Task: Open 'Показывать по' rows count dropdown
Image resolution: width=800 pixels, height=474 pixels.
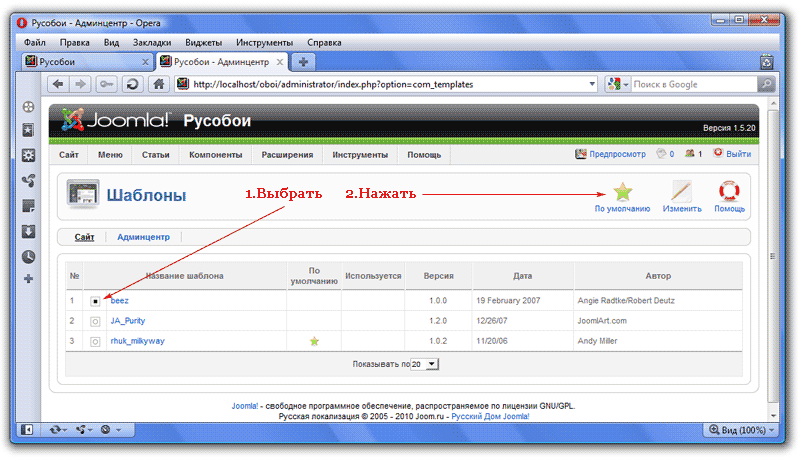Action: tap(425, 365)
